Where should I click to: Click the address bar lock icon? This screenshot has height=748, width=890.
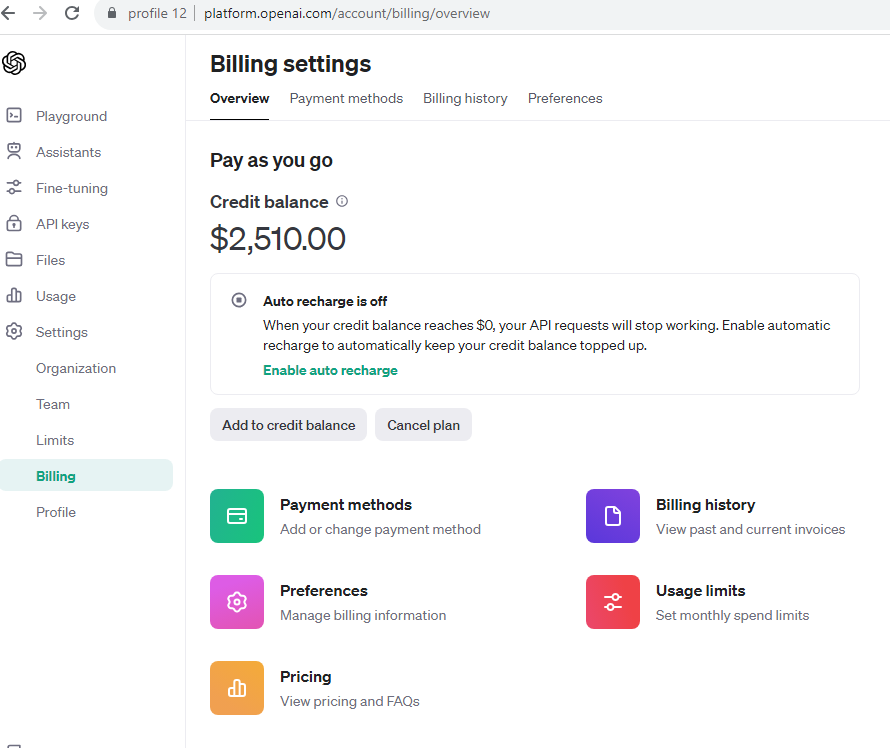coord(112,13)
